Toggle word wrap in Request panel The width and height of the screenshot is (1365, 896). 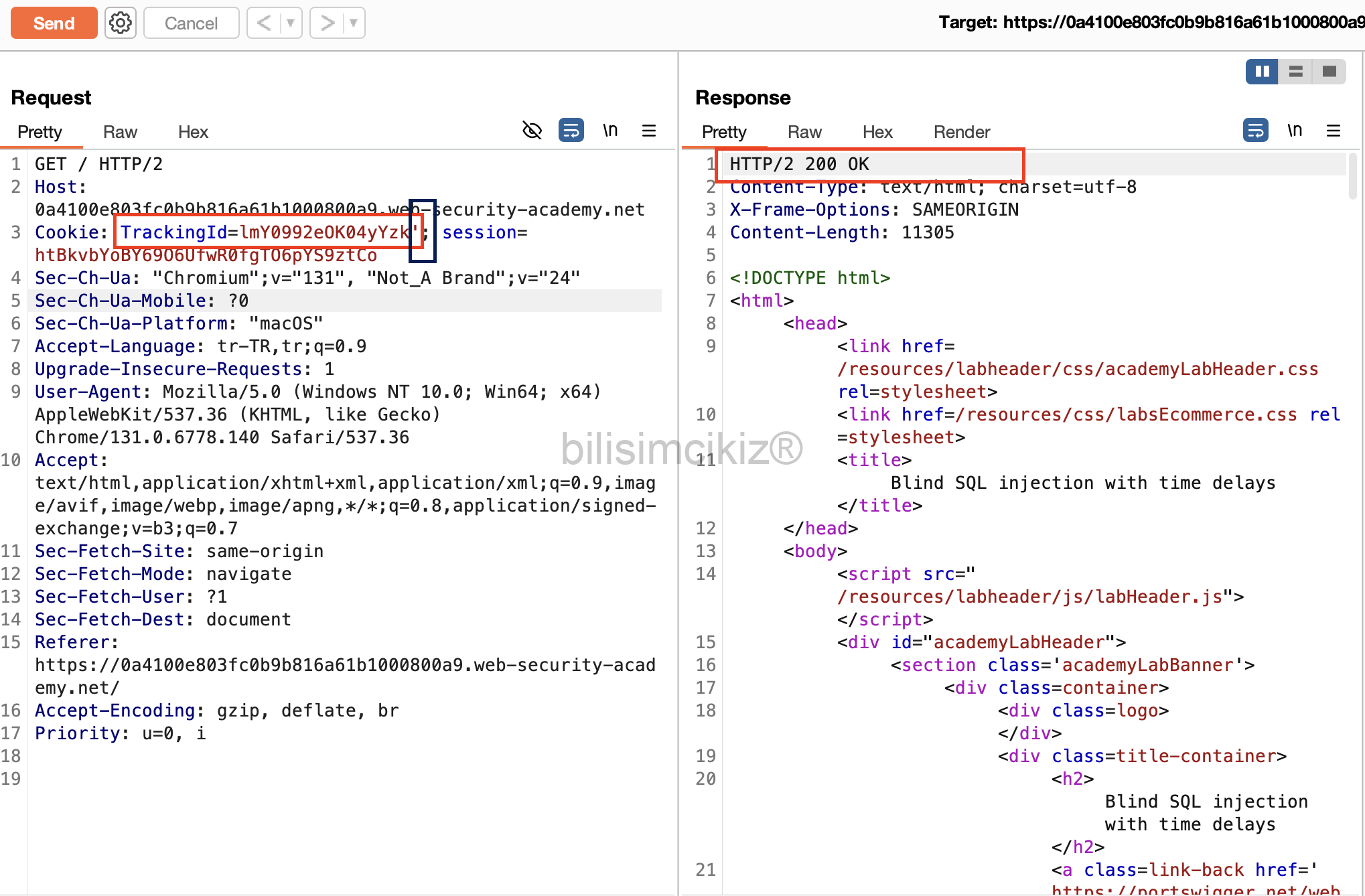click(x=571, y=130)
